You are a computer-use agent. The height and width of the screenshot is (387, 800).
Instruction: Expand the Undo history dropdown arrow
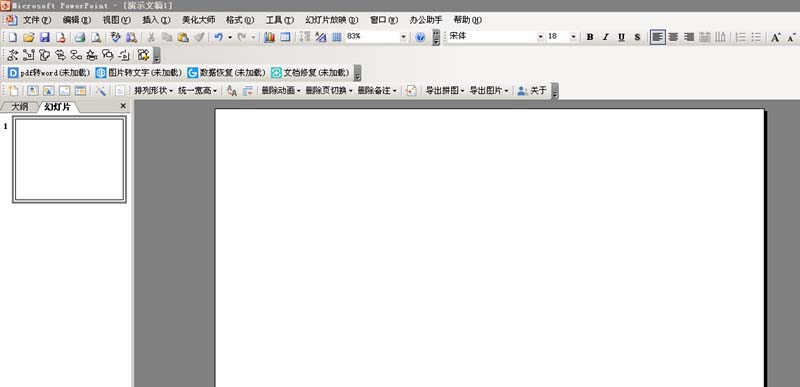(x=230, y=37)
